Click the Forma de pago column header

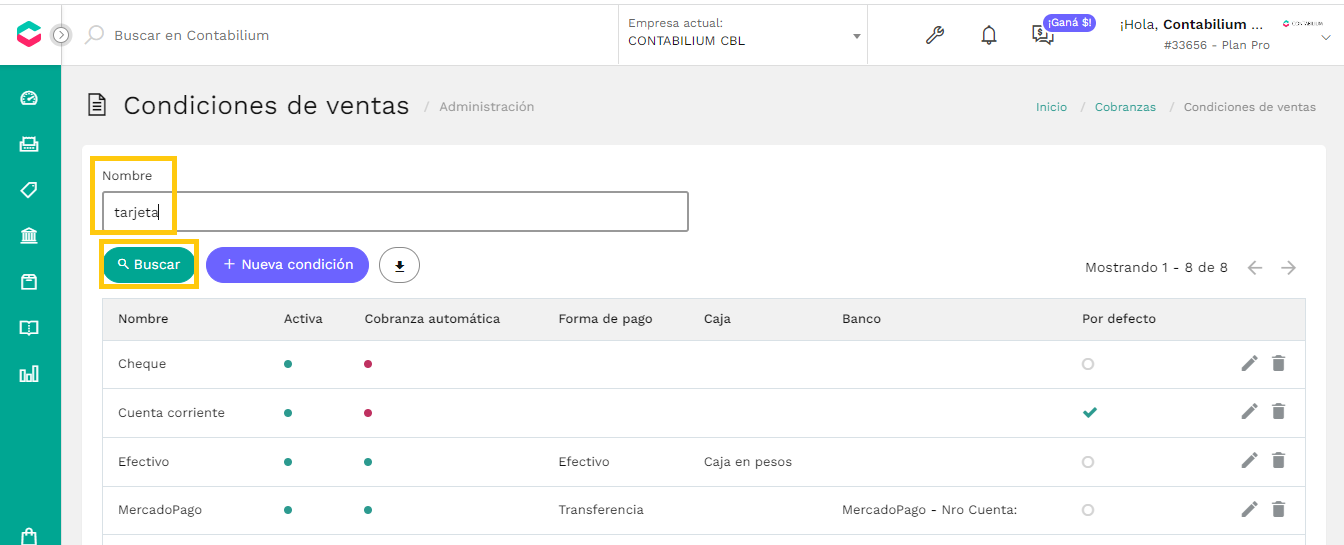point(605,319)
